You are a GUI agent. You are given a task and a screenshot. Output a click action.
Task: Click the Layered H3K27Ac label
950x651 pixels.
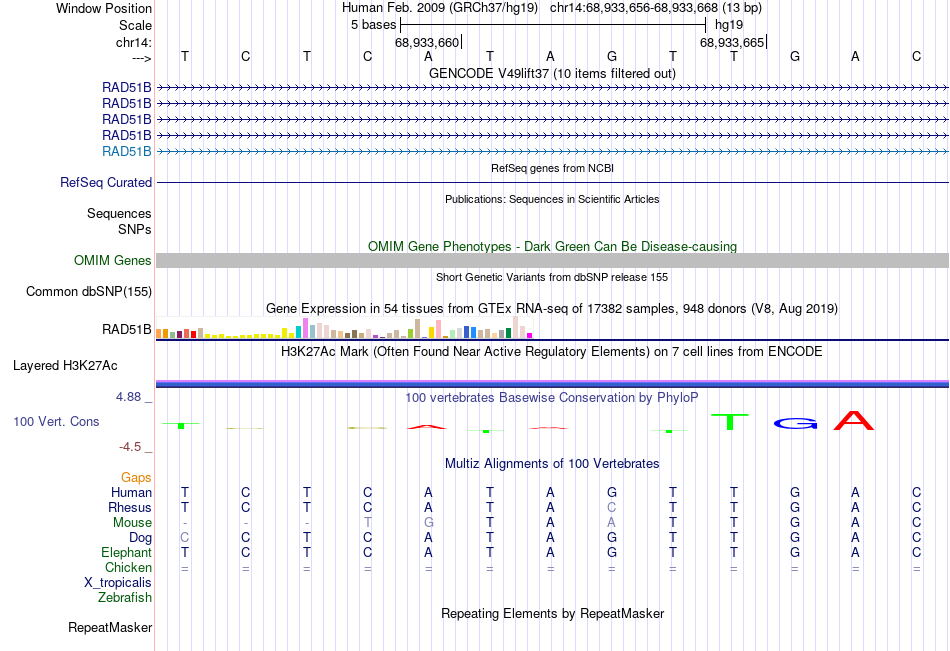[x=65, y=366]
